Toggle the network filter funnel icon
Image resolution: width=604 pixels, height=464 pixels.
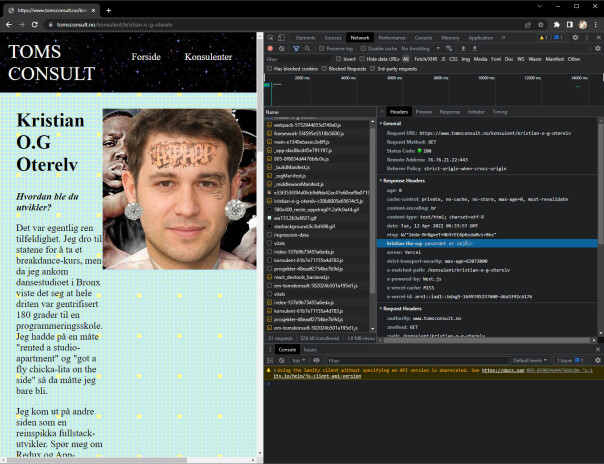(296, 49)
